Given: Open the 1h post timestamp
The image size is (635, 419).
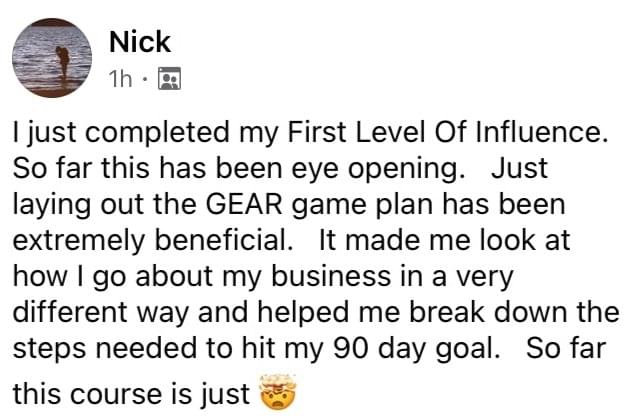Looking at the screenshot, I should 118,76.
